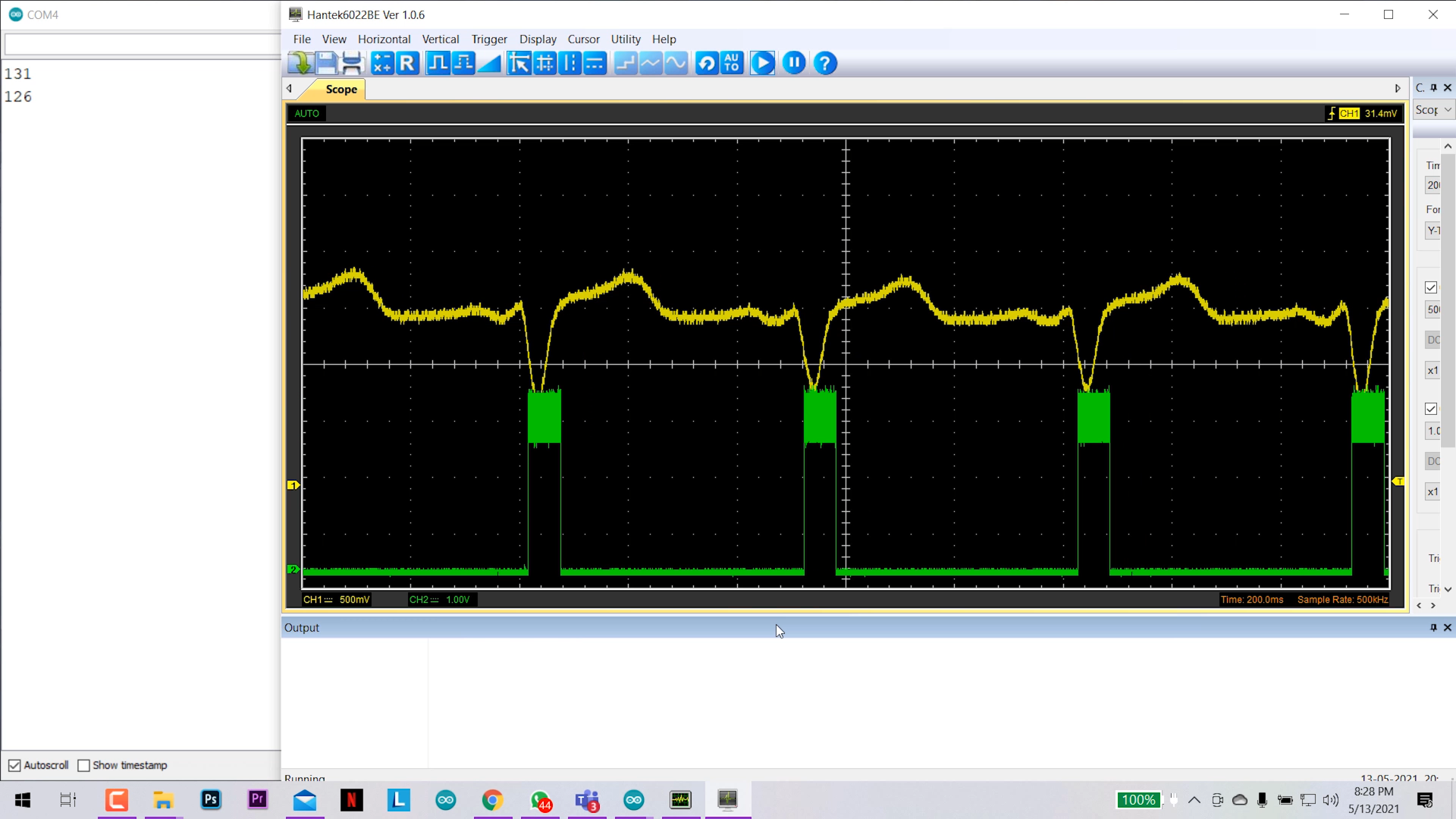This screenshot has height=819, width=1456.
Task: Open the Cursor menu
Action: coord(583,39)
